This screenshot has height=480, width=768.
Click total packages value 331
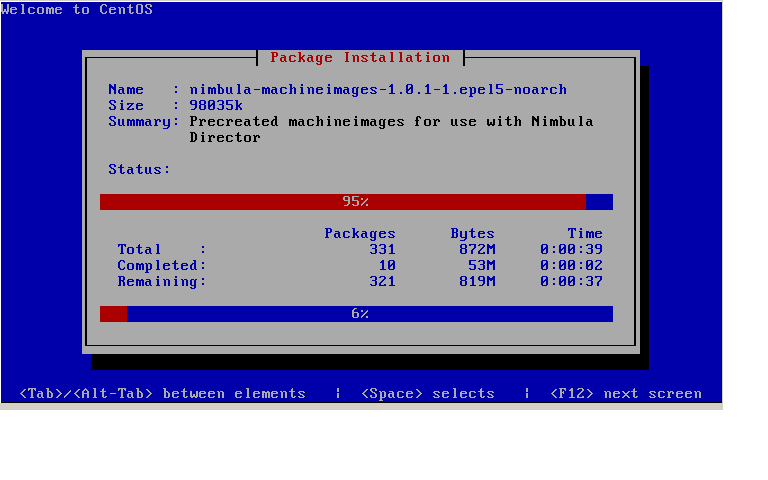[383, 250]
